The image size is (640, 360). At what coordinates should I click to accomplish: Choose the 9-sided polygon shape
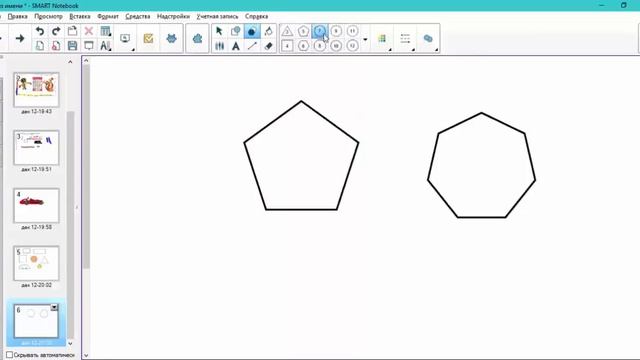click(336, 31)
